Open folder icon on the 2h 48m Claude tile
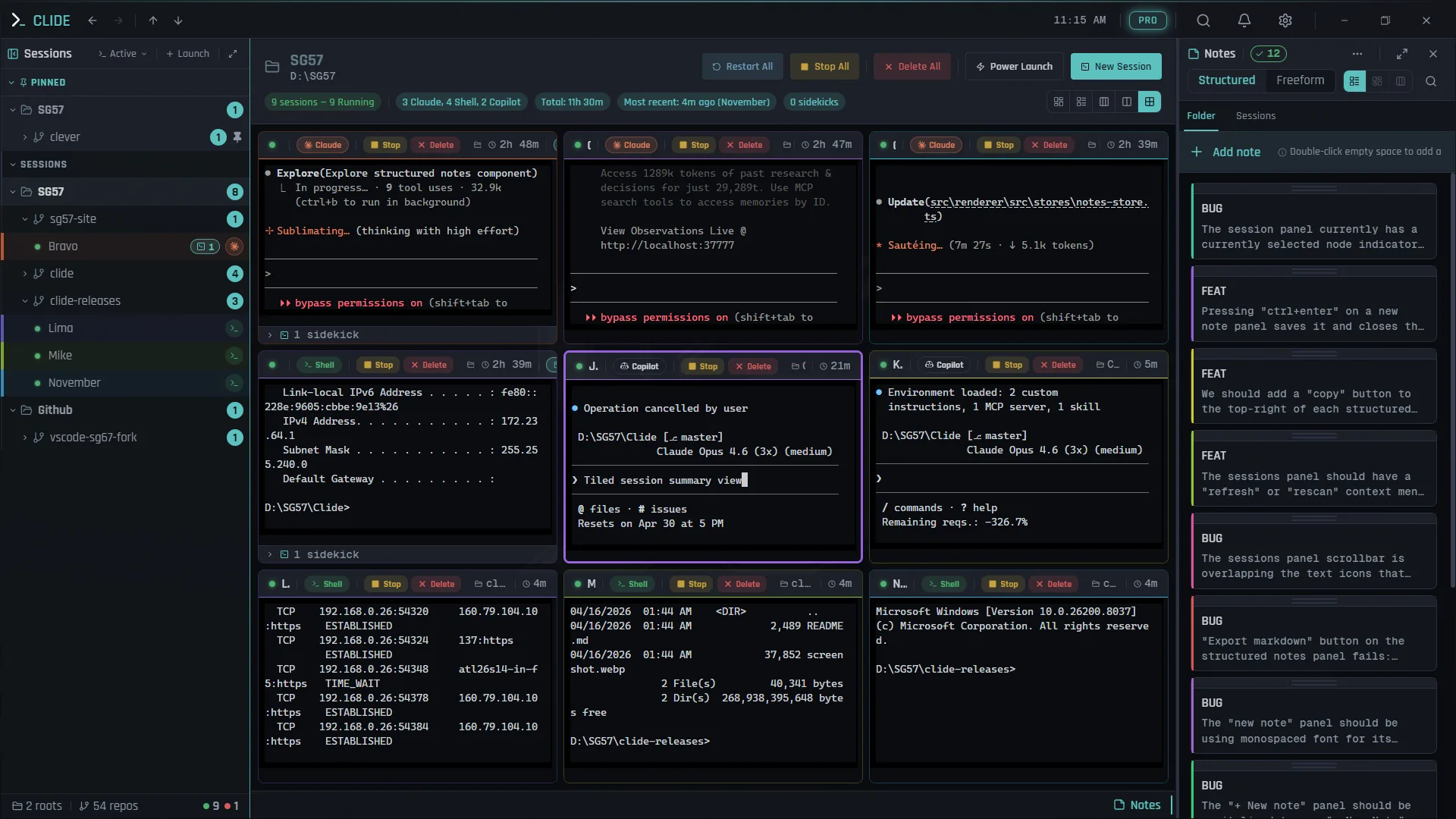 [477, 145]
